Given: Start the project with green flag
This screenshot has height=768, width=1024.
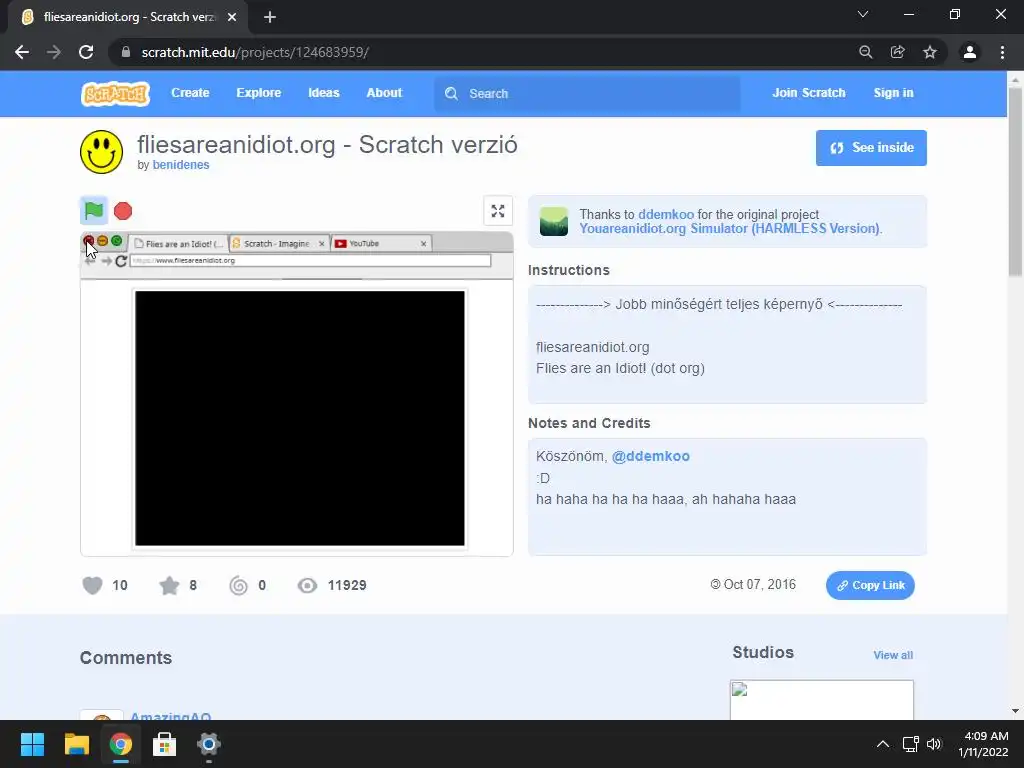Looking at the screenshot, I should [x=94, y=210].
